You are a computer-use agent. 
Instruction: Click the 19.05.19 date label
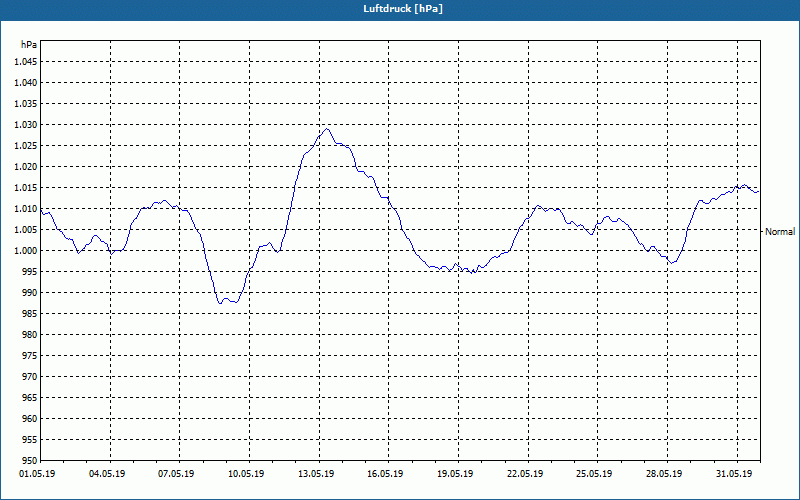point(455,474)
